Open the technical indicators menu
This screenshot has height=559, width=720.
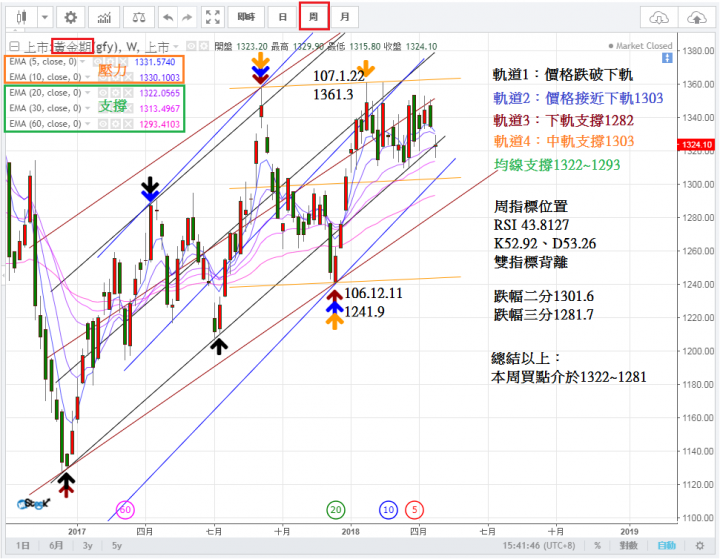pos(104,17)
